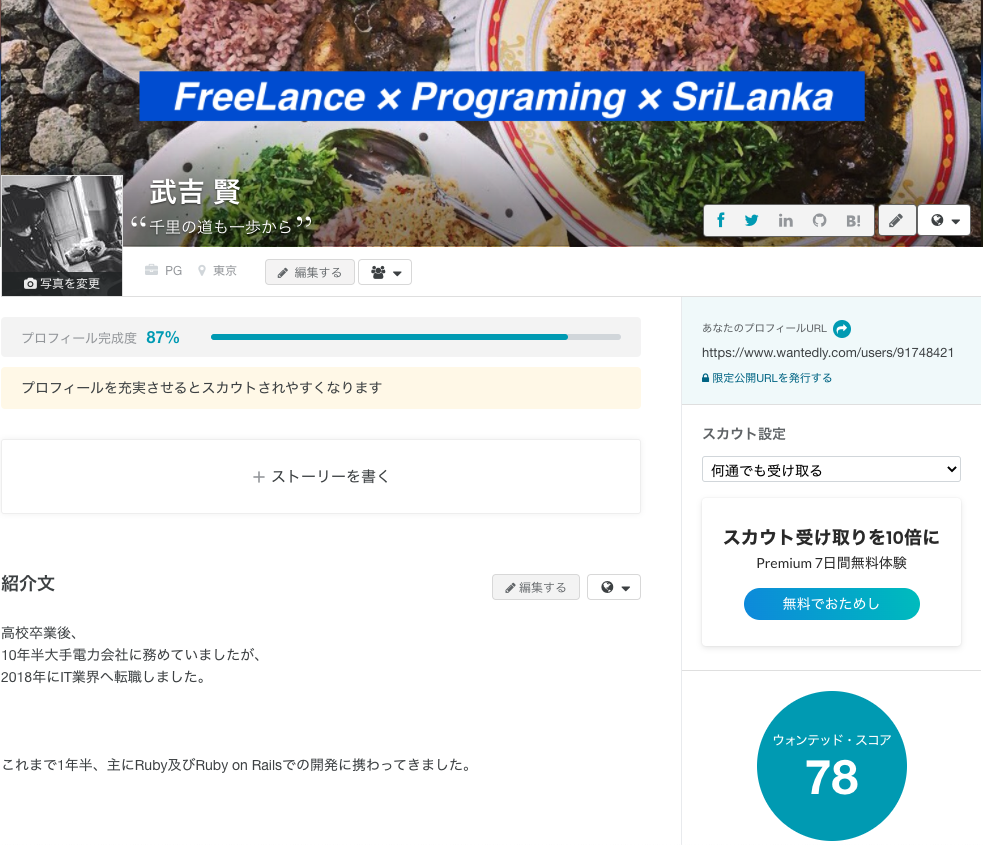
Task: Click the 写真を変更 camera overlay
Action: tap(62, 283)
